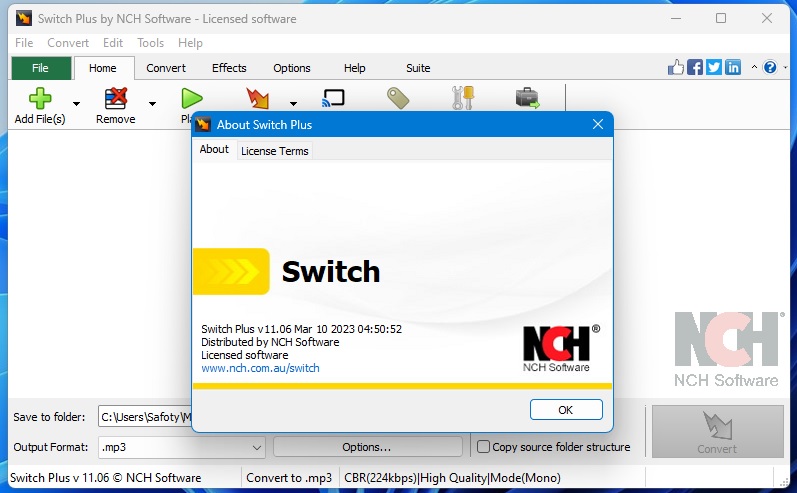Click the tag editor icon
Screen dimensions: 797x493
click(397, 99)
